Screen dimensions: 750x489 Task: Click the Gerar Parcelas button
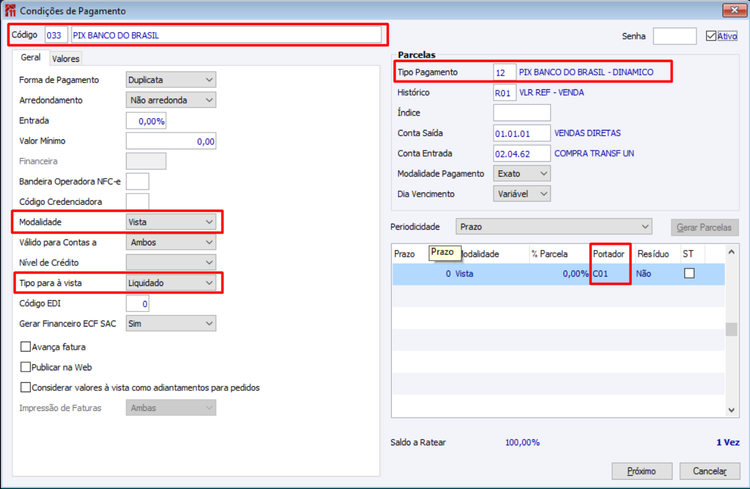704,227
